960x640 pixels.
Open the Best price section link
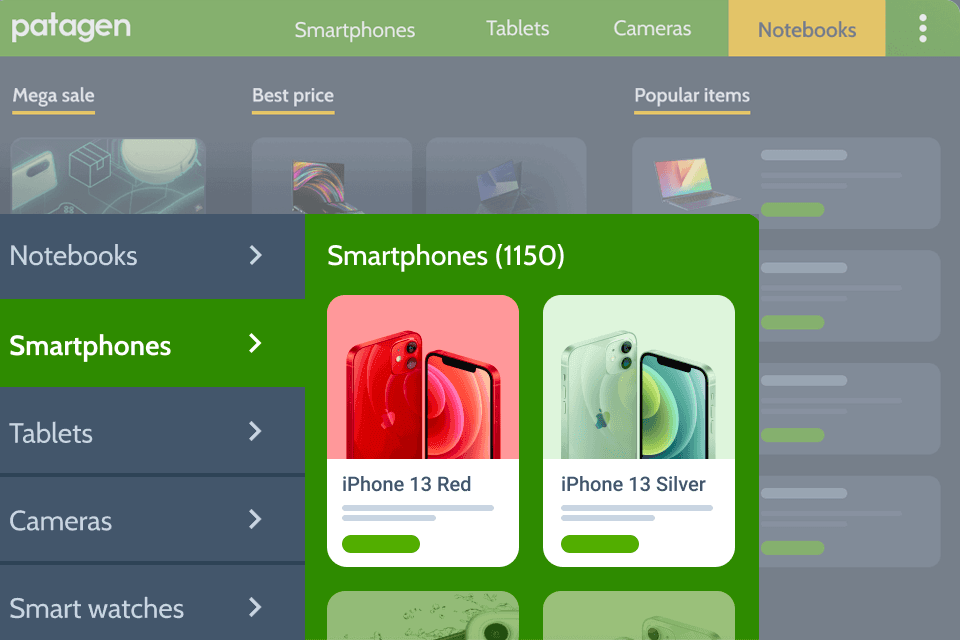click(x=293, y=96)
